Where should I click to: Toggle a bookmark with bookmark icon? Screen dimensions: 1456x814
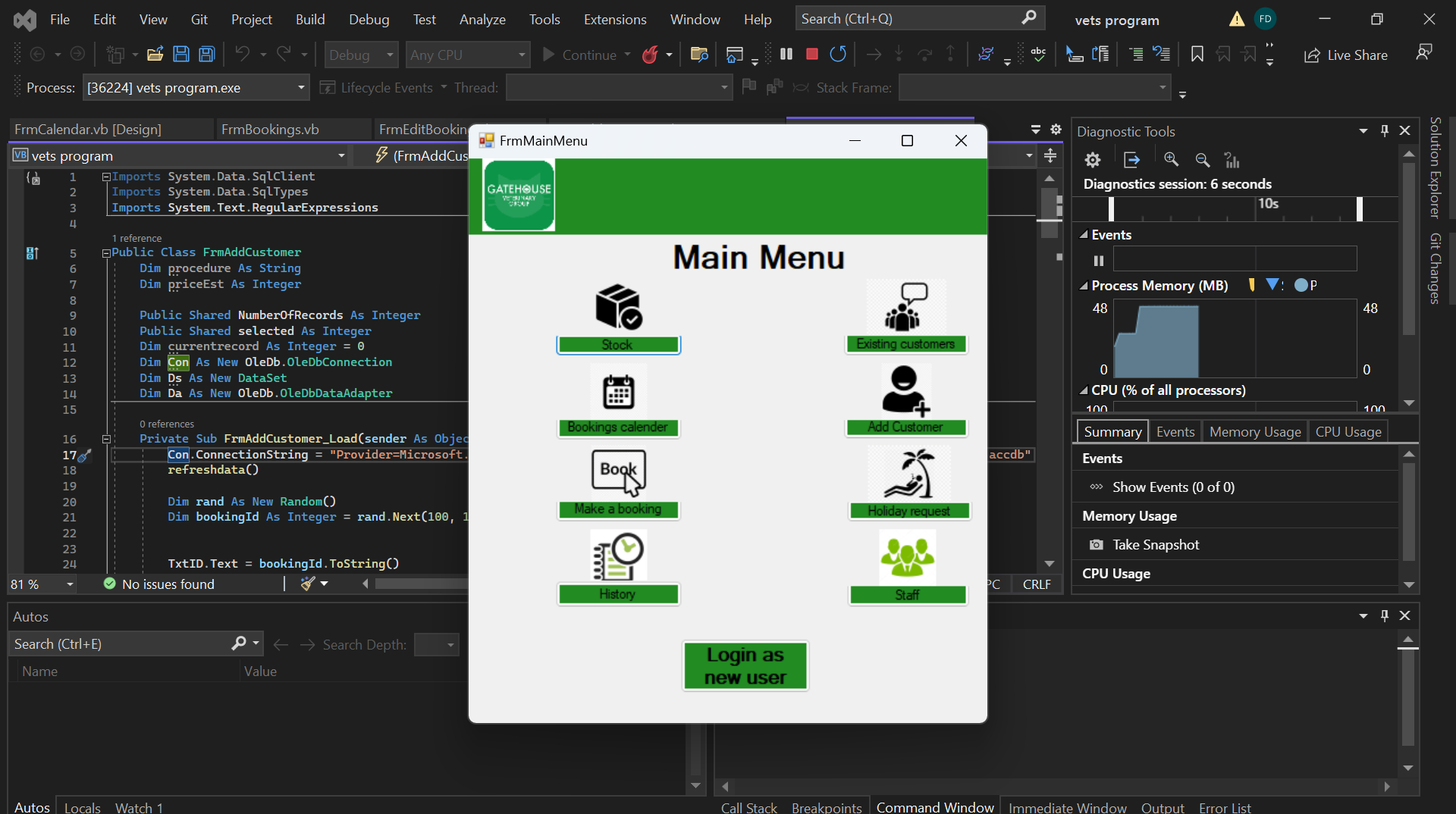pos(1197,55)
